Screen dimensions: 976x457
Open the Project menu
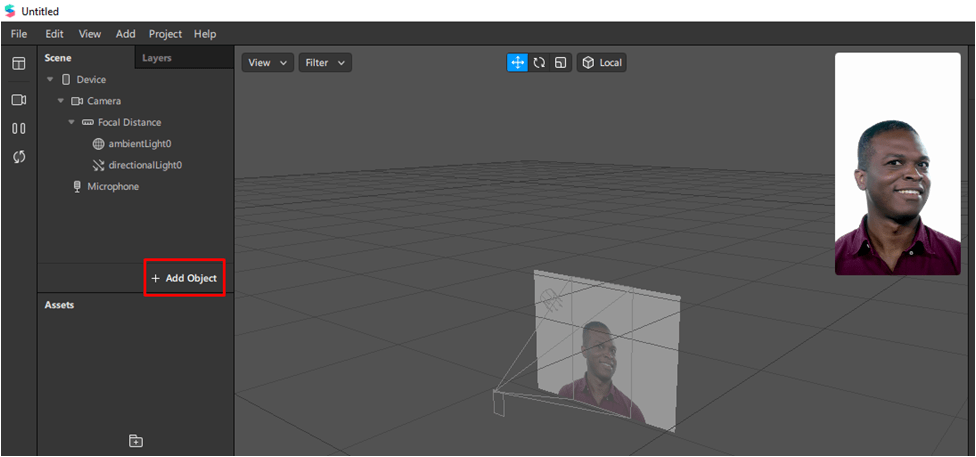(x=165, y=34)
